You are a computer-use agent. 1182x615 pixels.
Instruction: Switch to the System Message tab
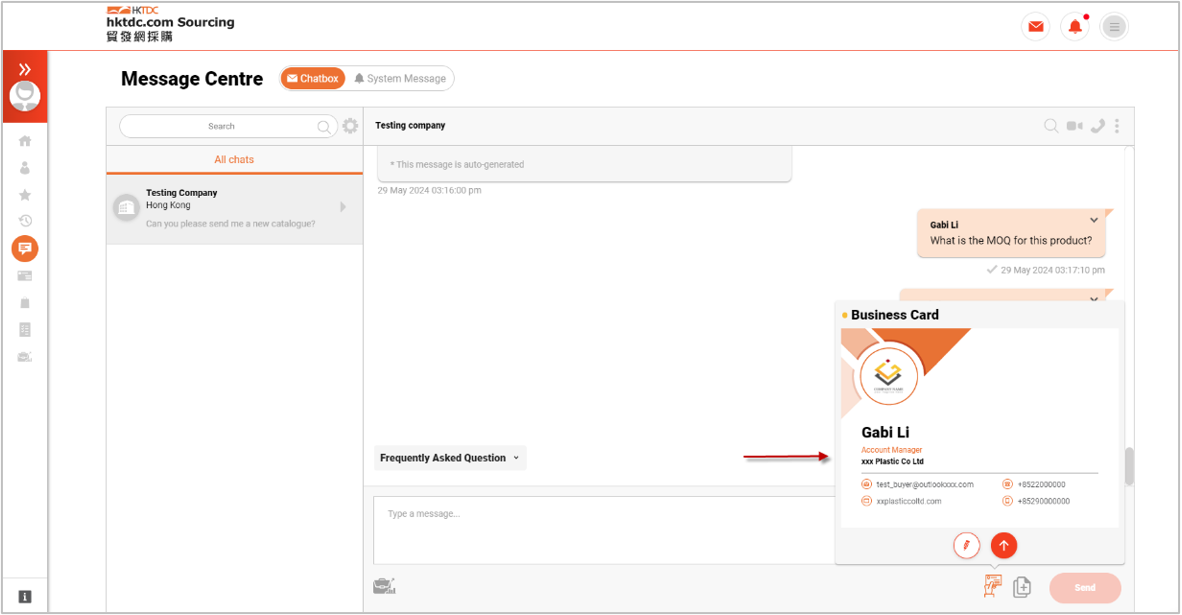tap(400, 78)
